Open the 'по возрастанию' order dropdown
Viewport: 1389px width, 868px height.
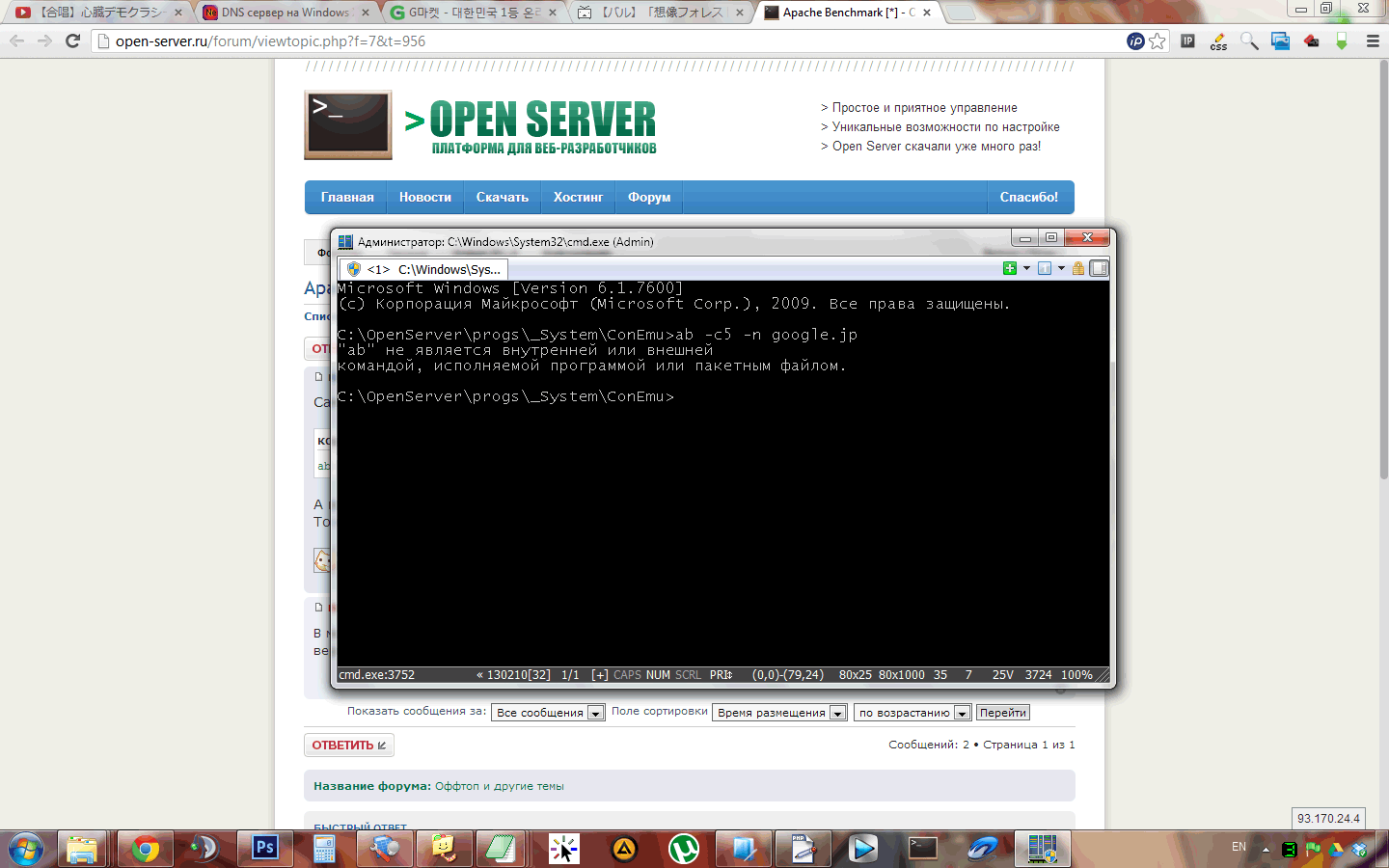point(912,713)
